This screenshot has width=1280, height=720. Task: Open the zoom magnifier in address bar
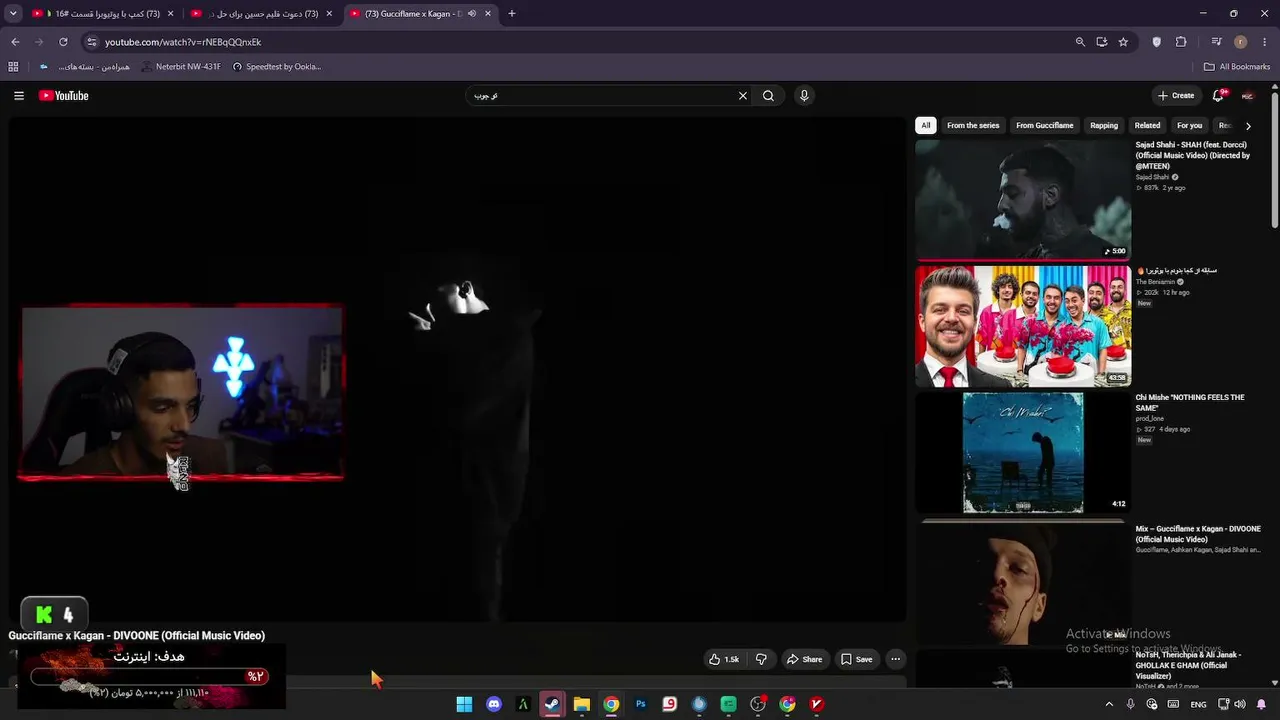[x=1080, y=42]
